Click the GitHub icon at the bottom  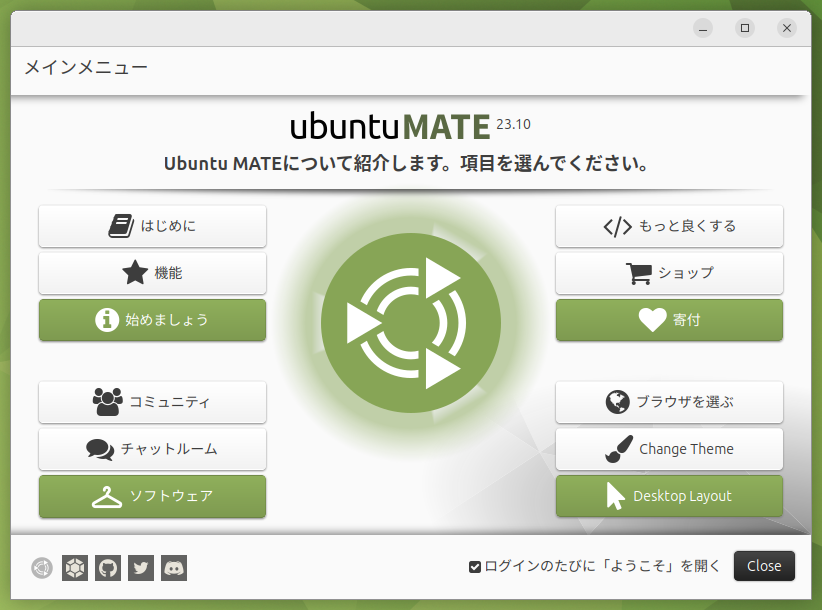pos(108,567)
